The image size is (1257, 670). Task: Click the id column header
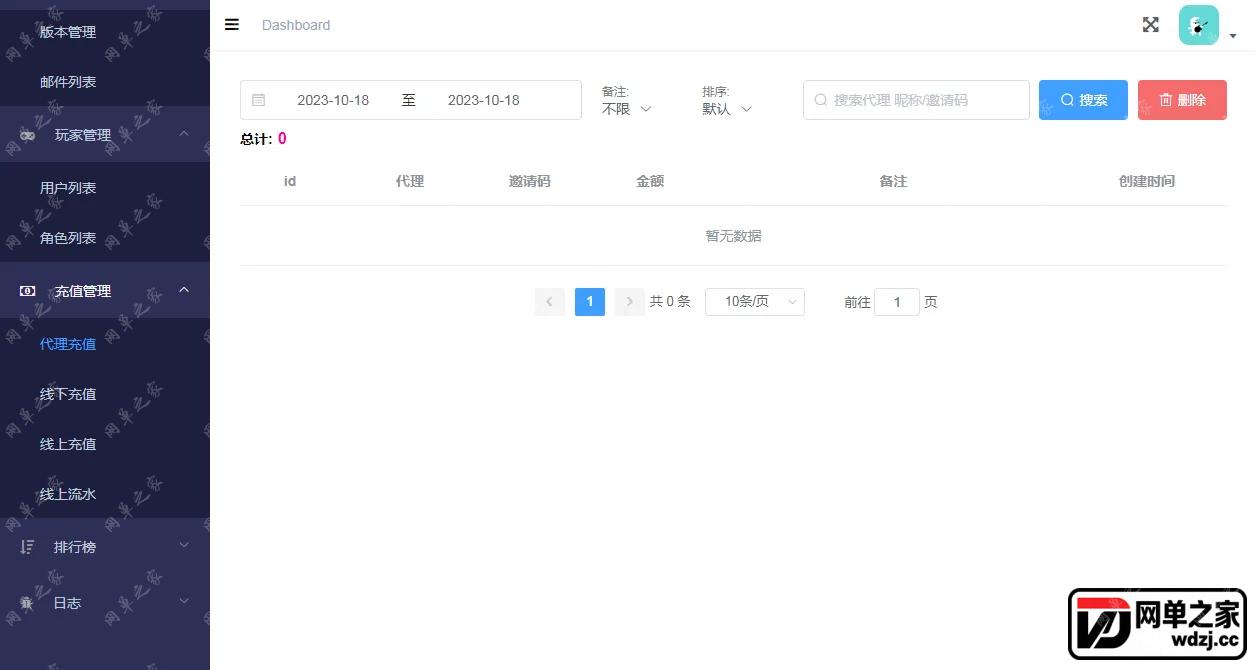click(x=290, y=181)
